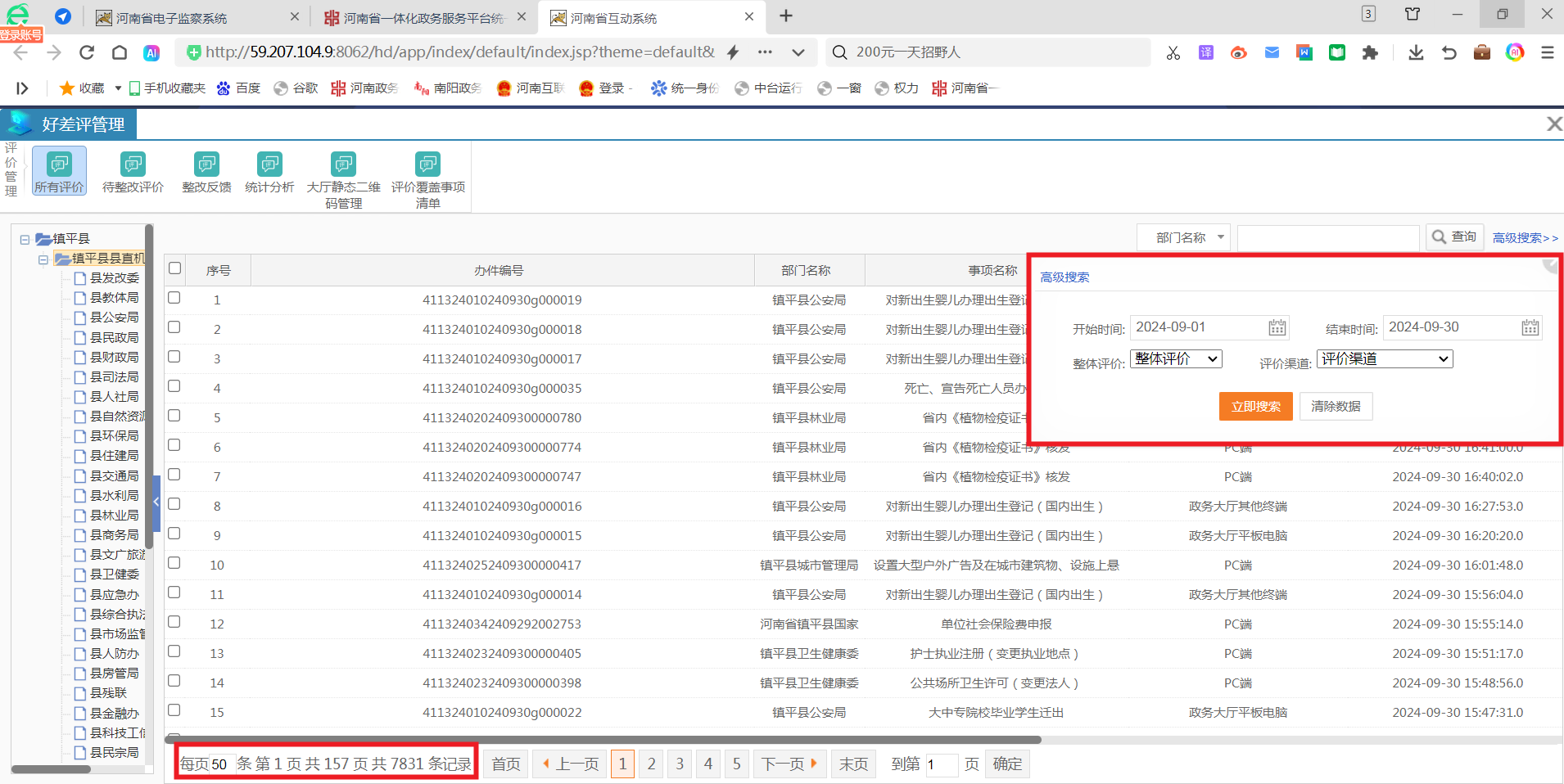Check the checkbox for row 2

[174, 327]
